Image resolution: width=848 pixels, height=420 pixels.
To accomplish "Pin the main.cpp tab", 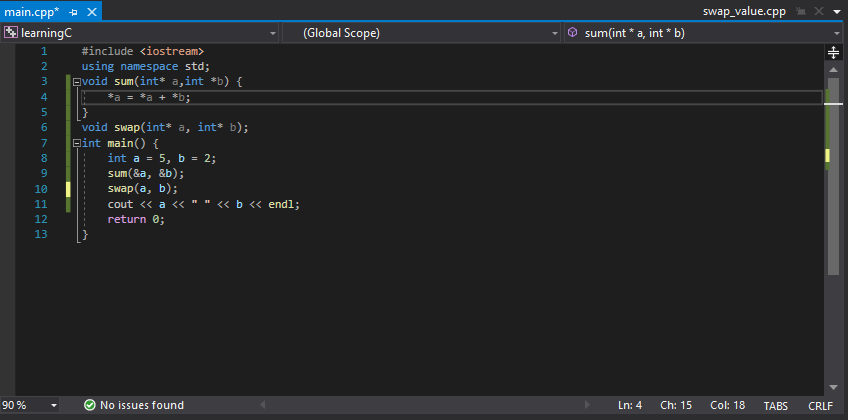I will 73,11.
